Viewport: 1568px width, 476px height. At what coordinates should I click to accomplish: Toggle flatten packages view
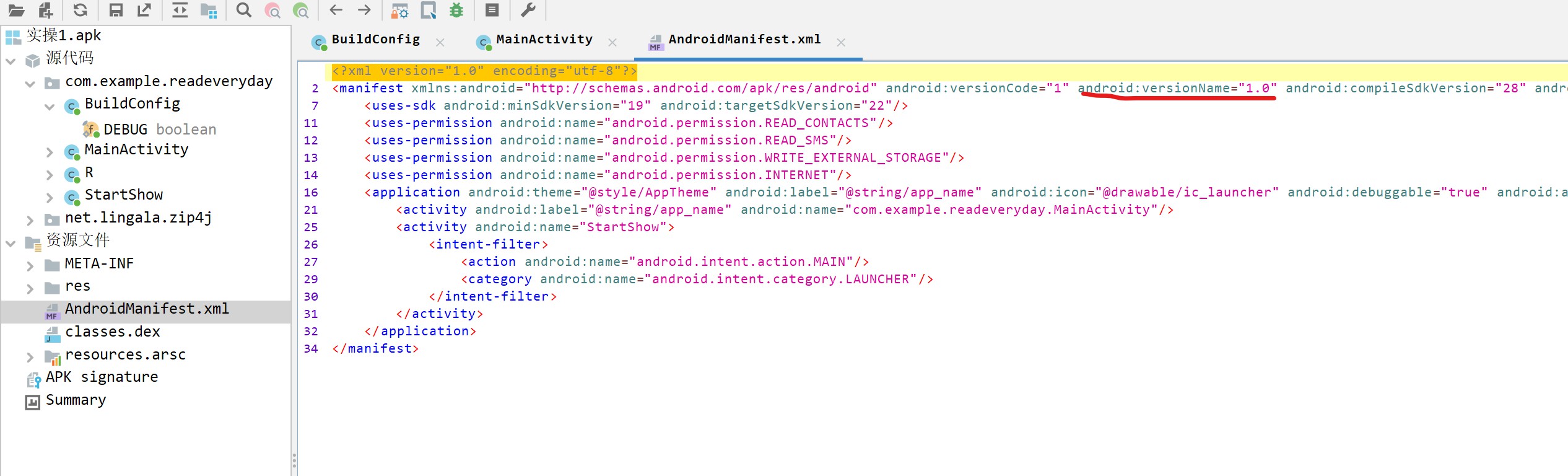pyautogui.click(x=209, y=10)
